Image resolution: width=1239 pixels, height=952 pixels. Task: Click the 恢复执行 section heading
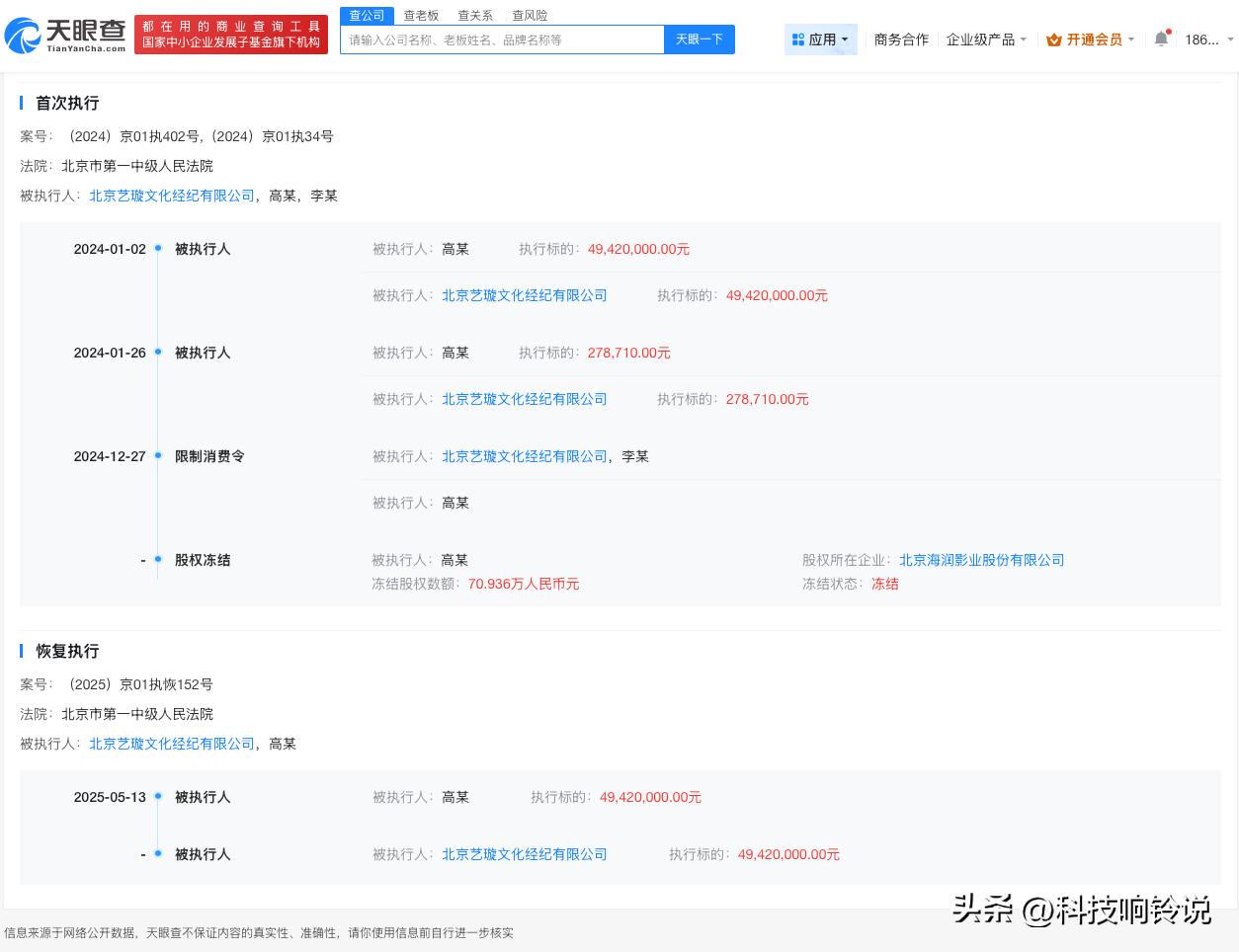(67, 651)
